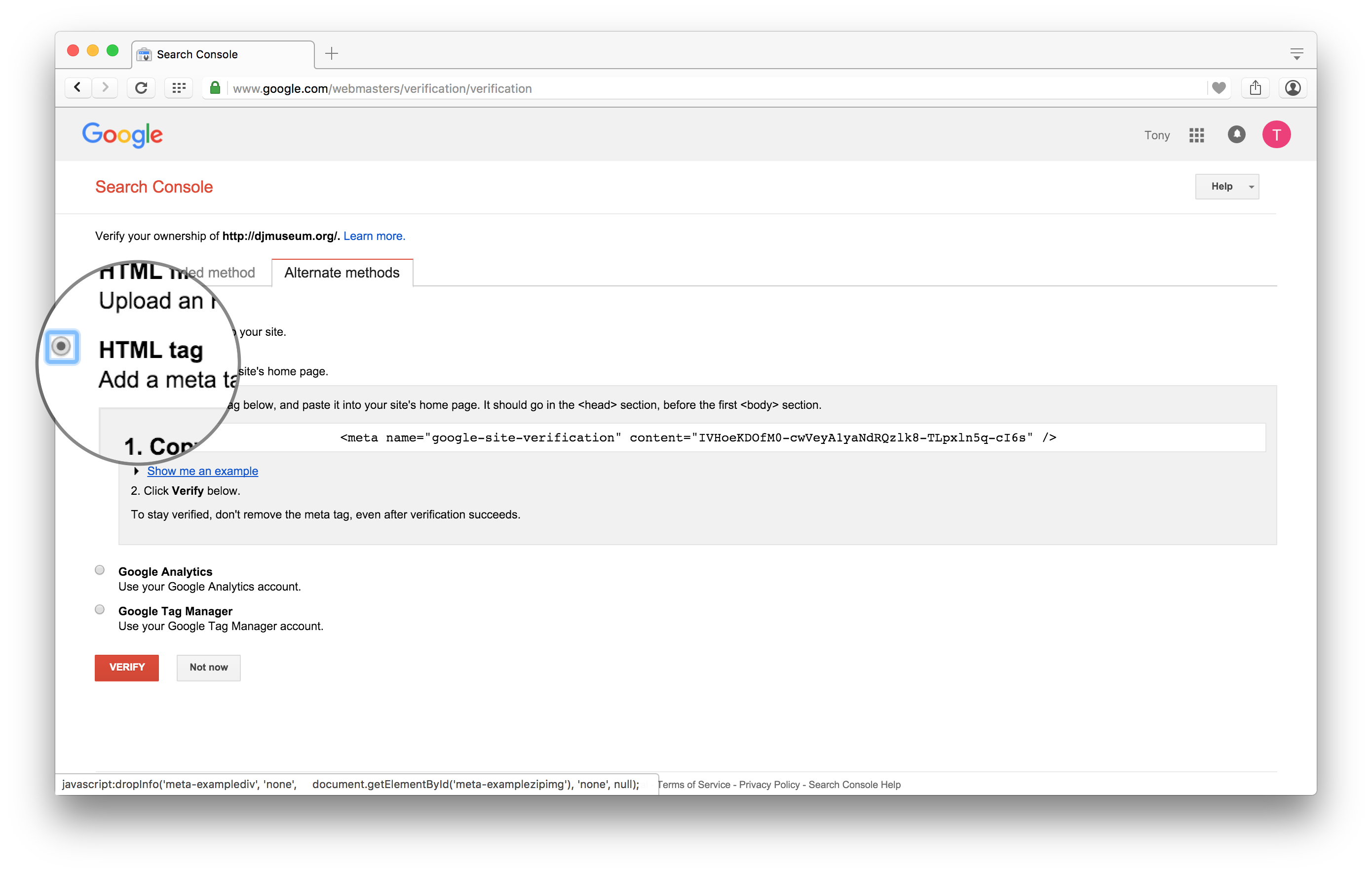The height and width of the screenshot is (874, 1372).
Task: Open the Help dropdown menu
Action: 1227,187
